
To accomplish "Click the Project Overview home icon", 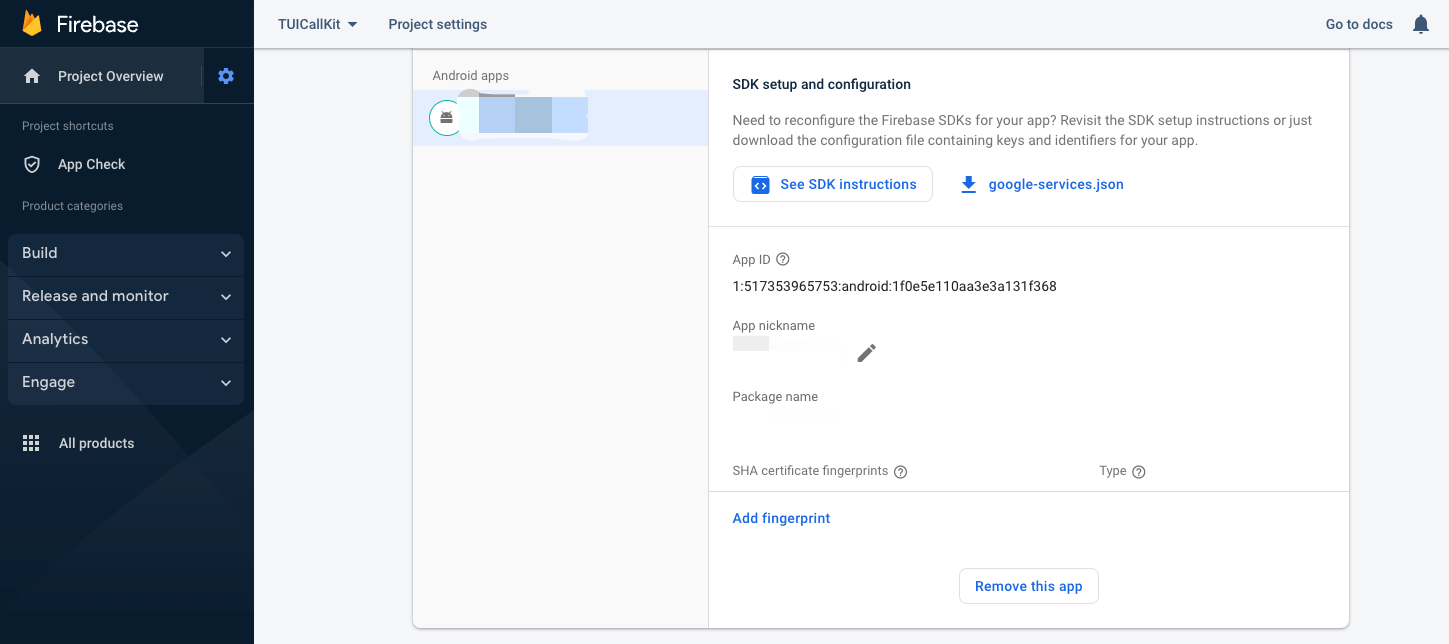I will (x=32, y=76).
